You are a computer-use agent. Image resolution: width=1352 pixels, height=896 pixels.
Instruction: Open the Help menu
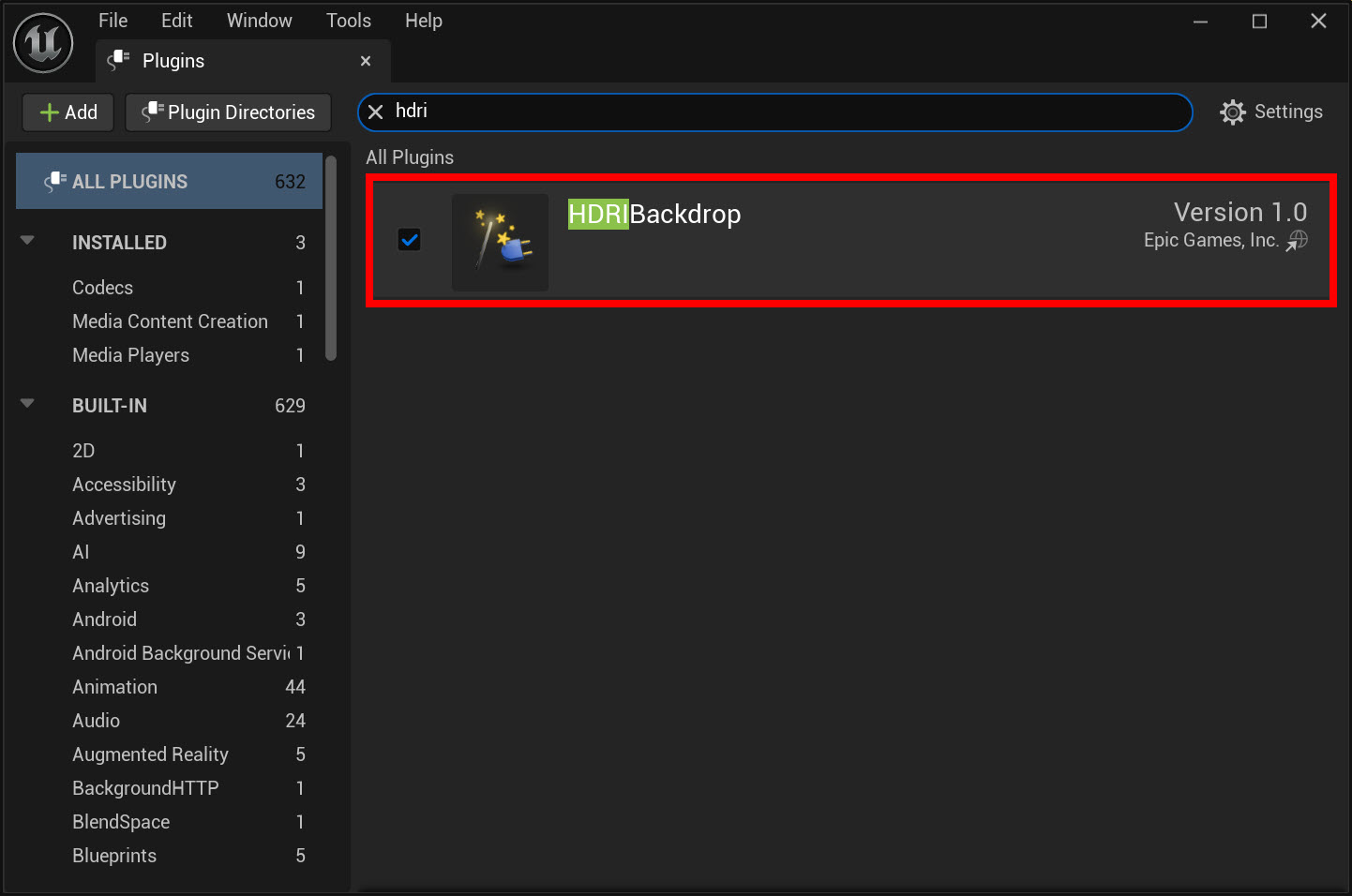click(423, 21)
